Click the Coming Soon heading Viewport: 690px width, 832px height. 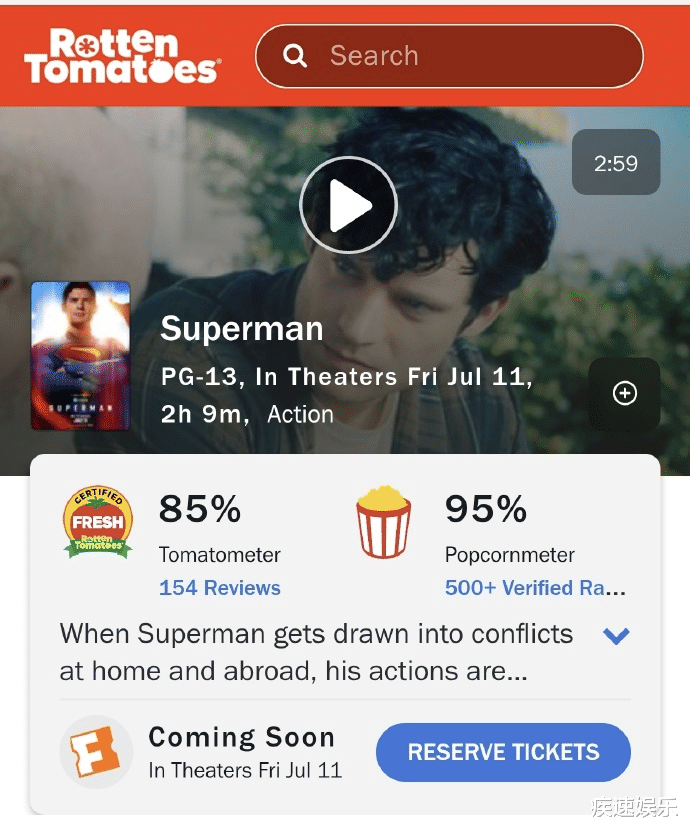point(241,738)
